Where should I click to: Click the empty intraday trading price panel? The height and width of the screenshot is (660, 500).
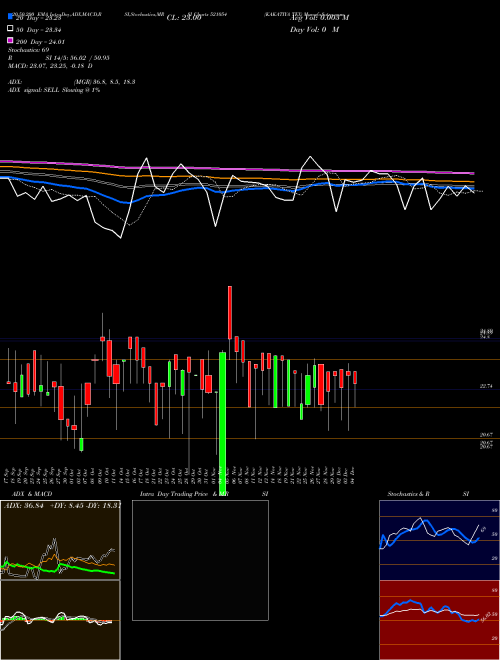200,560
